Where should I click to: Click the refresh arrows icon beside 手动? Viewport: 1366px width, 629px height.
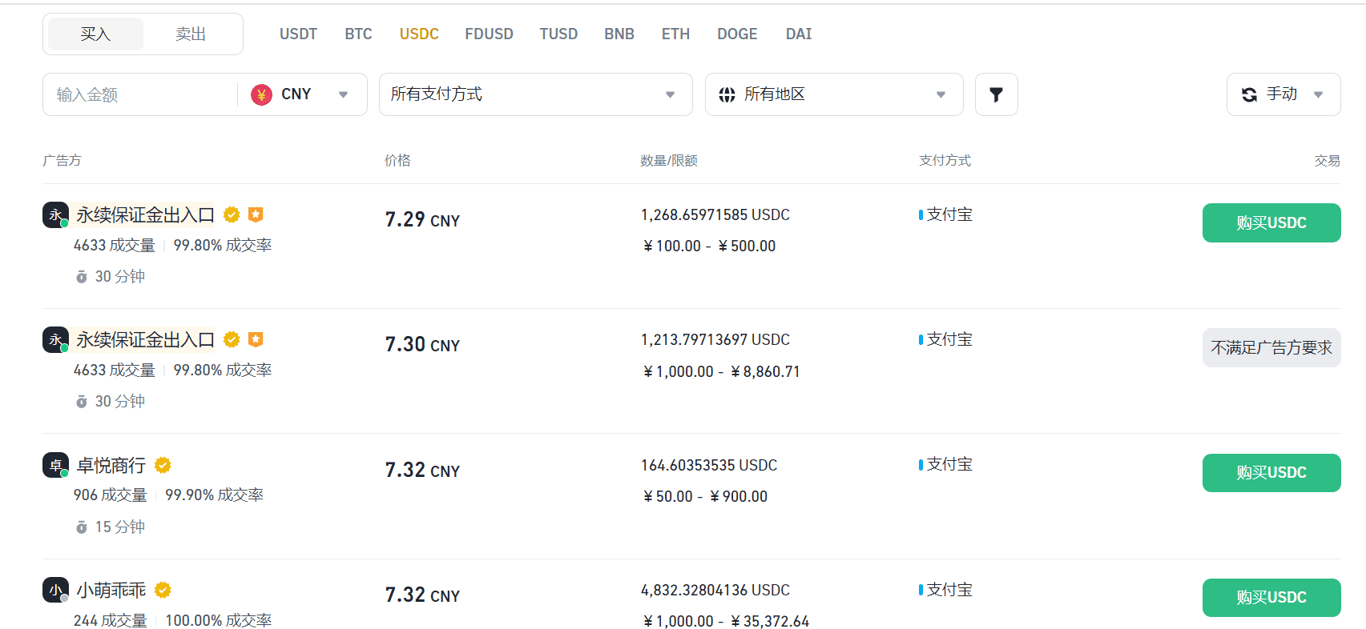1249,94
